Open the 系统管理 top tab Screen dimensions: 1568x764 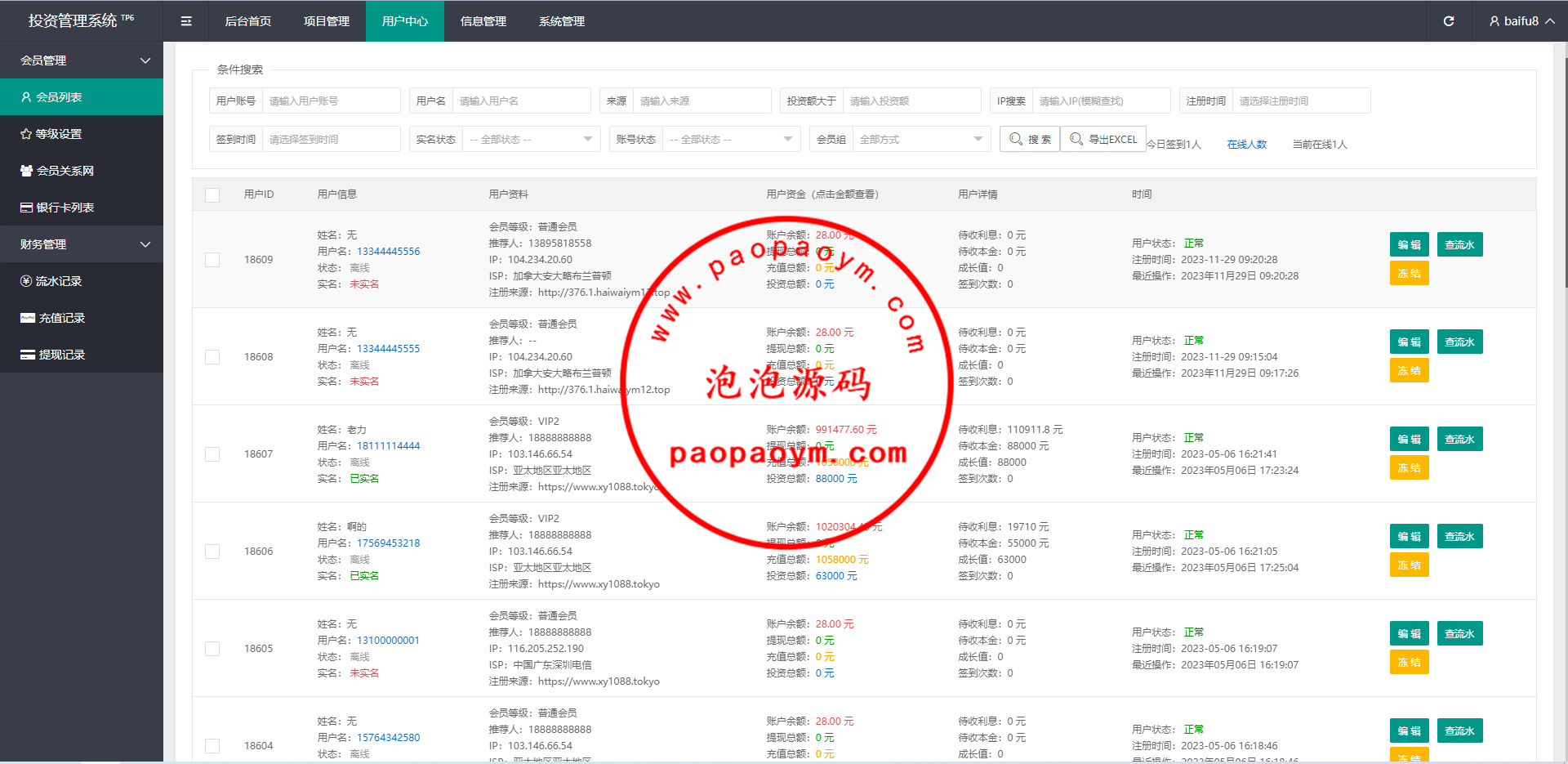(562, 21)
